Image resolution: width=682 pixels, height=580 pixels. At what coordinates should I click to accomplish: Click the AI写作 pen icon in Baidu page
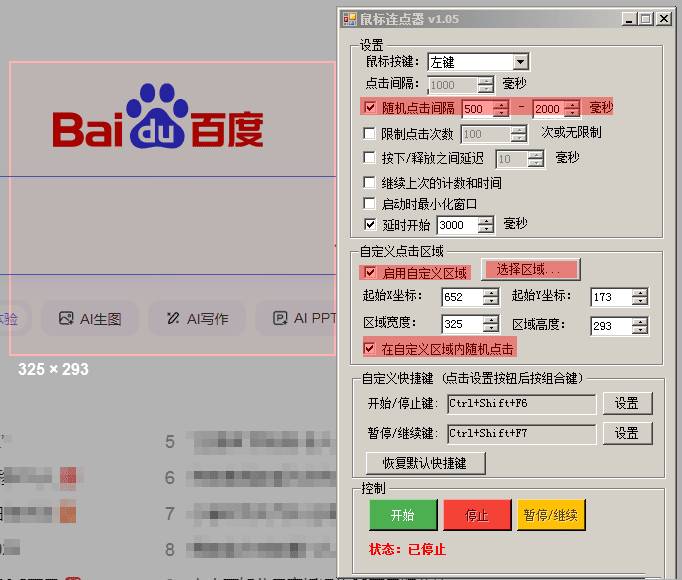(173, 318)
